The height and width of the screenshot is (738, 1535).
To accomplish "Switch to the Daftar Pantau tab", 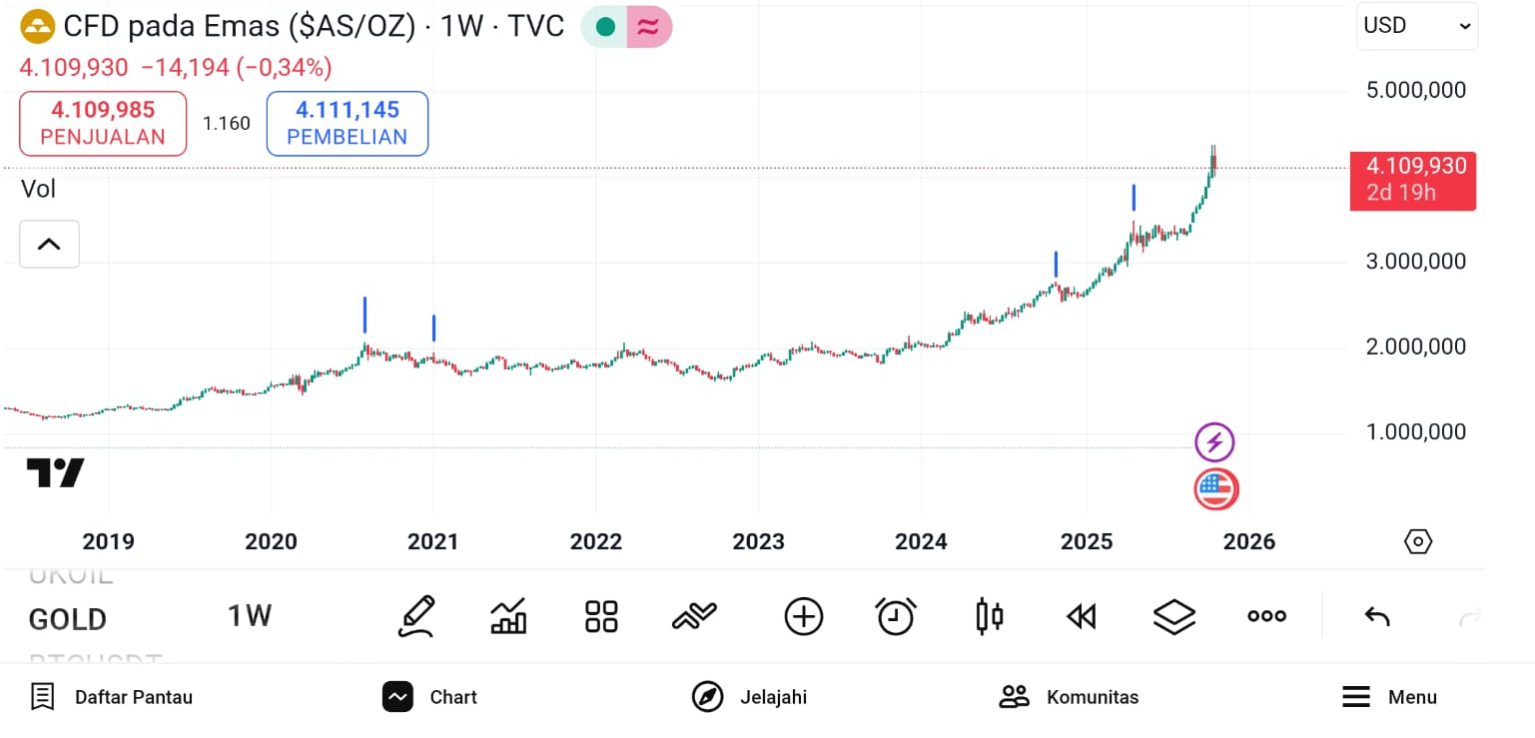I will click(x=111, y=697).
